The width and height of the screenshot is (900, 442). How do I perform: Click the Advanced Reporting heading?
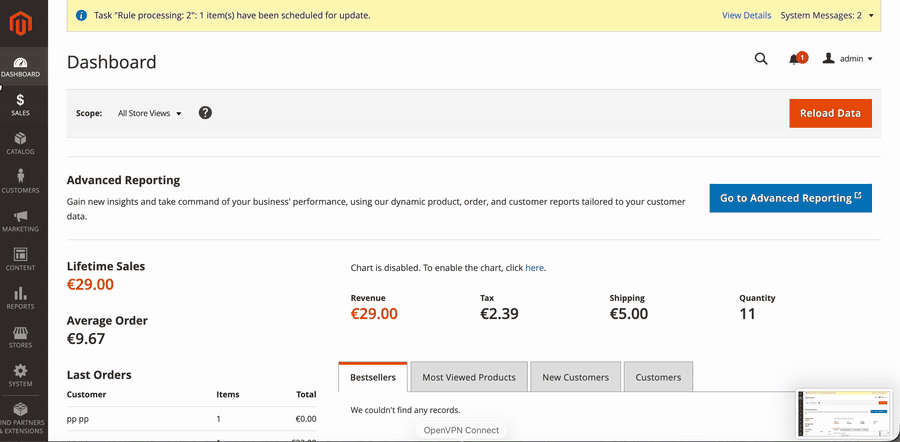pos(123,180)
